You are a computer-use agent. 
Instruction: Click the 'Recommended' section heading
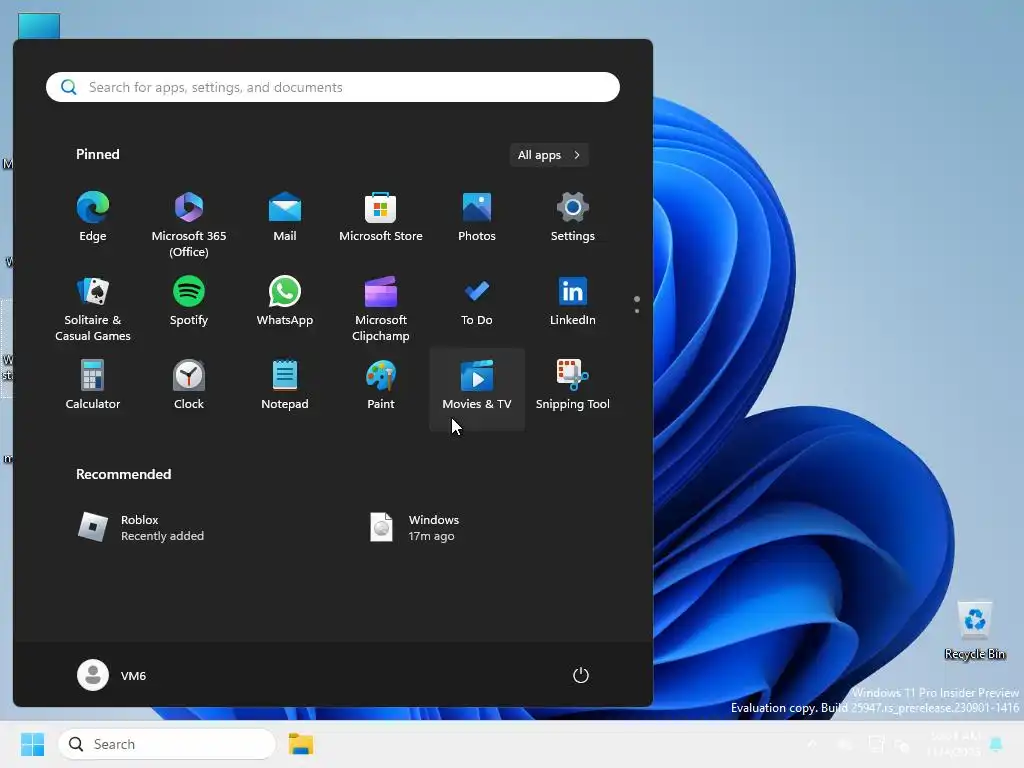123,474
